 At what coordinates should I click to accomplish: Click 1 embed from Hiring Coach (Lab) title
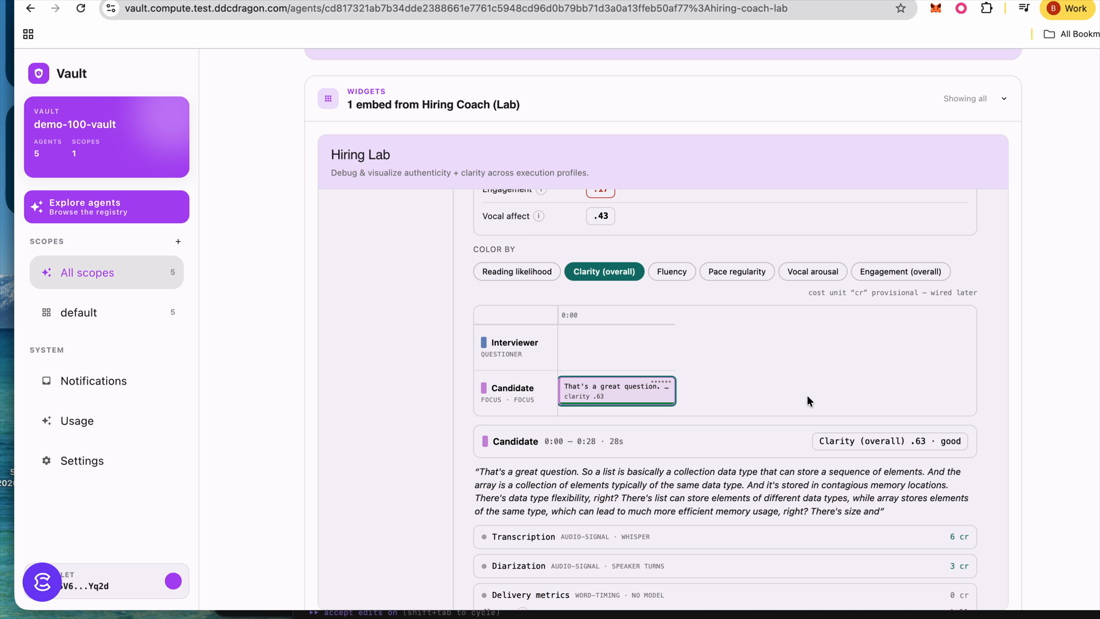(x=434, y=105)
